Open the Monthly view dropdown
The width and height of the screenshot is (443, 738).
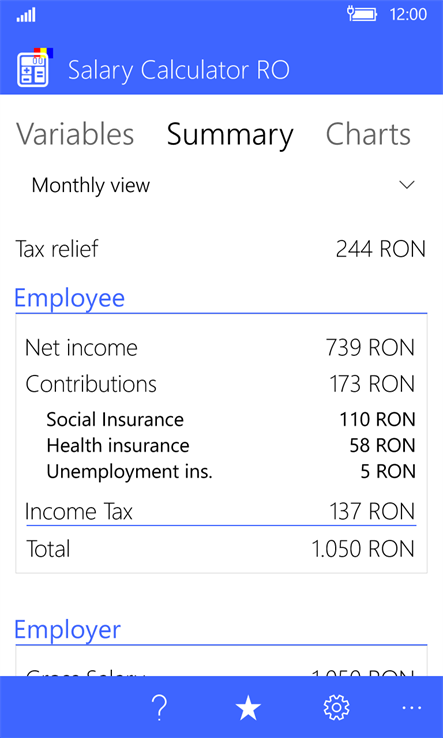[x=221, y=185]
